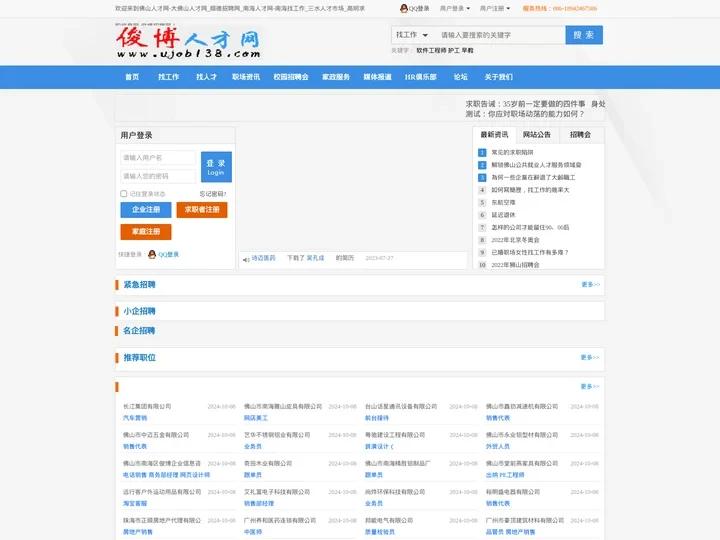This screenshot has width=720, height=540.
Task: Open news item 6 延迟退休
Action: [503, 215]
